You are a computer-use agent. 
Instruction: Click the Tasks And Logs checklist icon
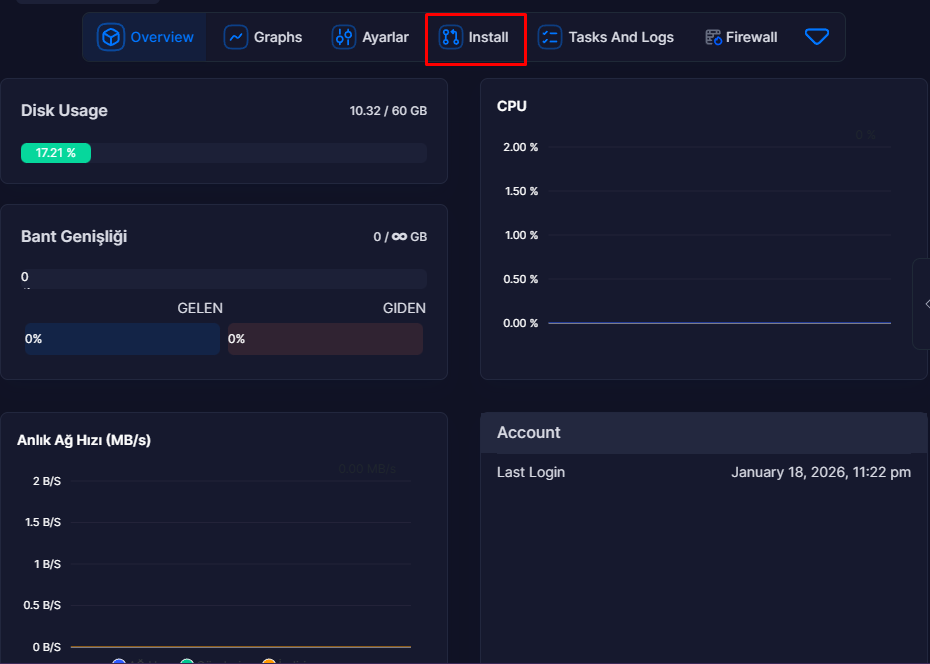point(550,37)
